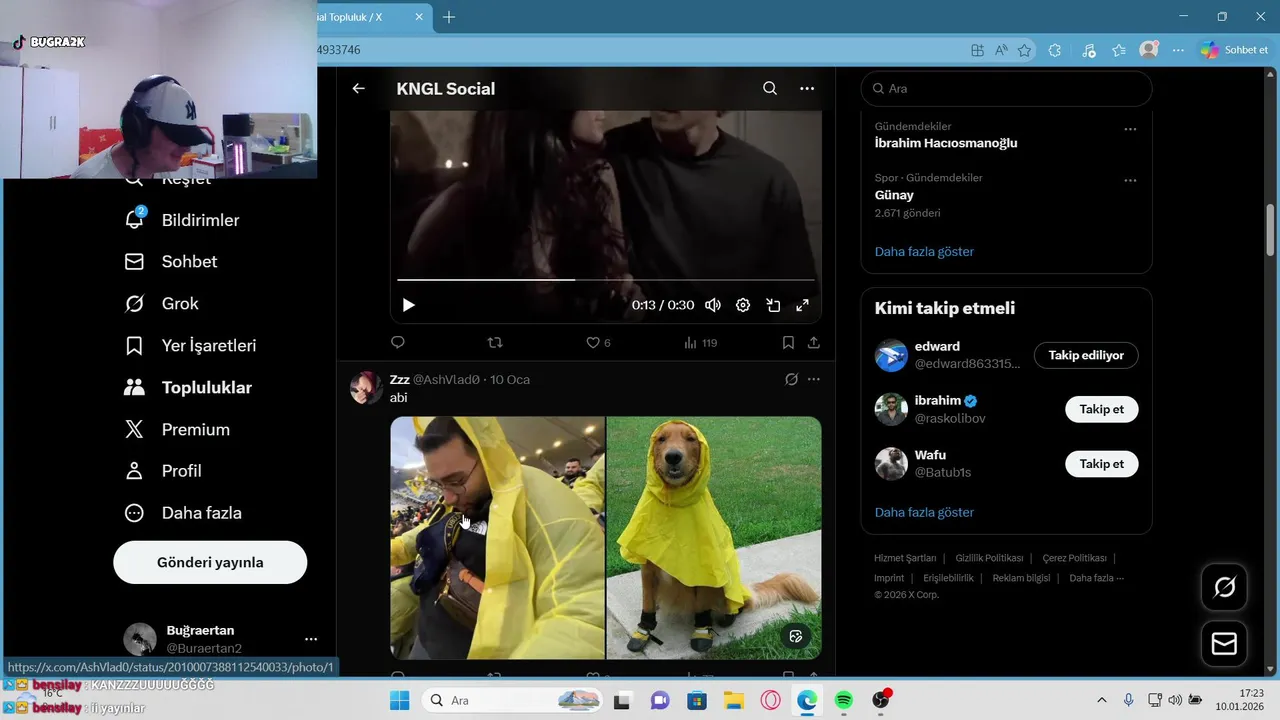Open Yer İşaretleri bookmarks
Image resolution: width=1280 pixels, height=720 pixels.
click(x=191, y=345)
